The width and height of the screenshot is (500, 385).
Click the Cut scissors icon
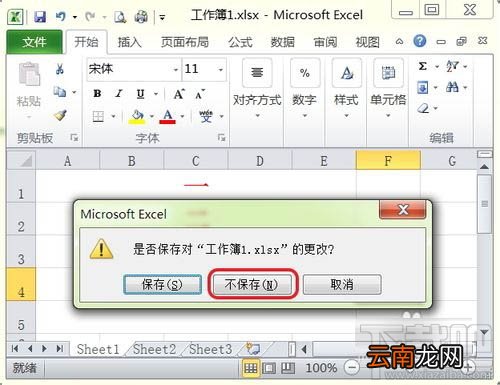(x=60, y=69)
